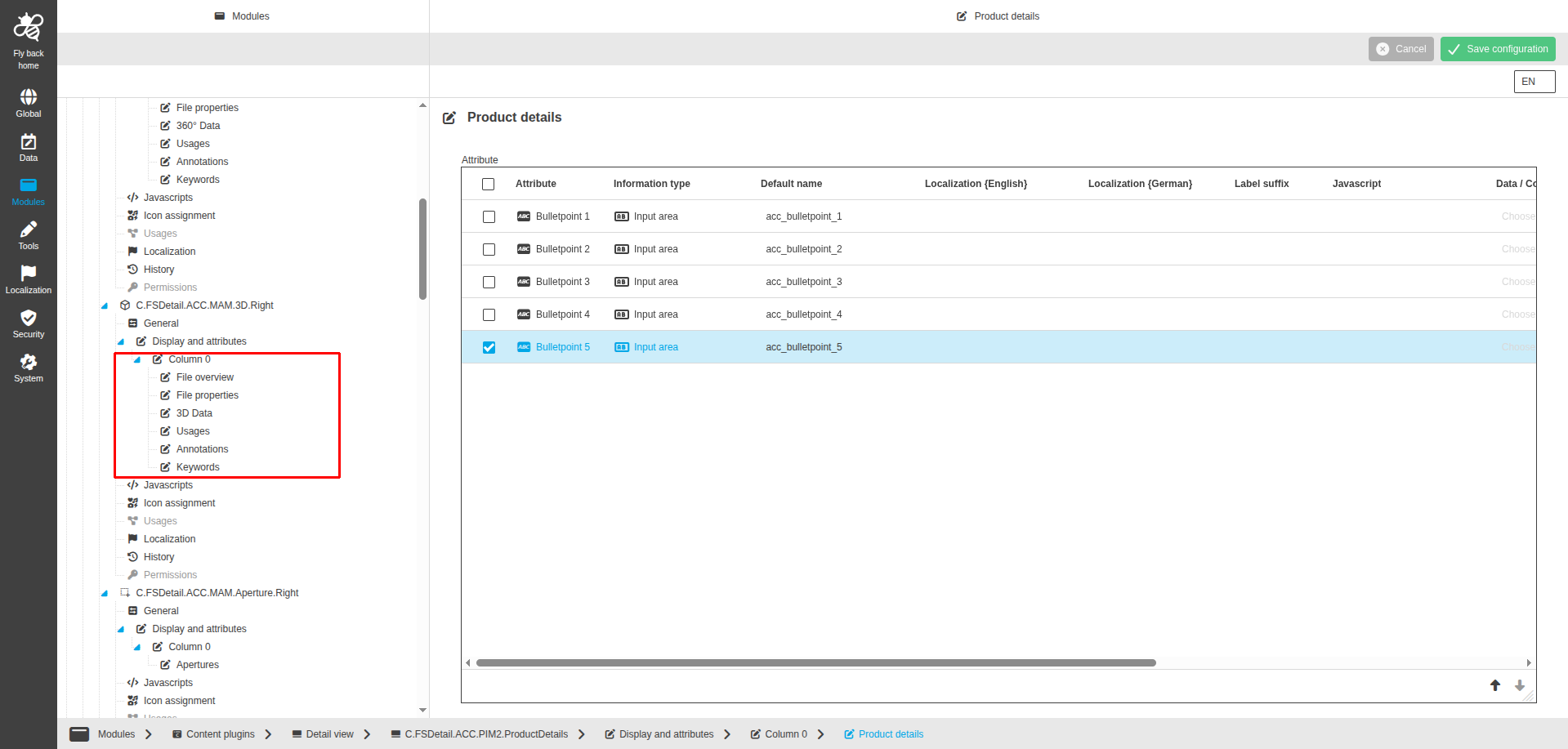Uncheck the Bulletpoint 5 row checkbox
1568x749 pixels.
(489, 348)
